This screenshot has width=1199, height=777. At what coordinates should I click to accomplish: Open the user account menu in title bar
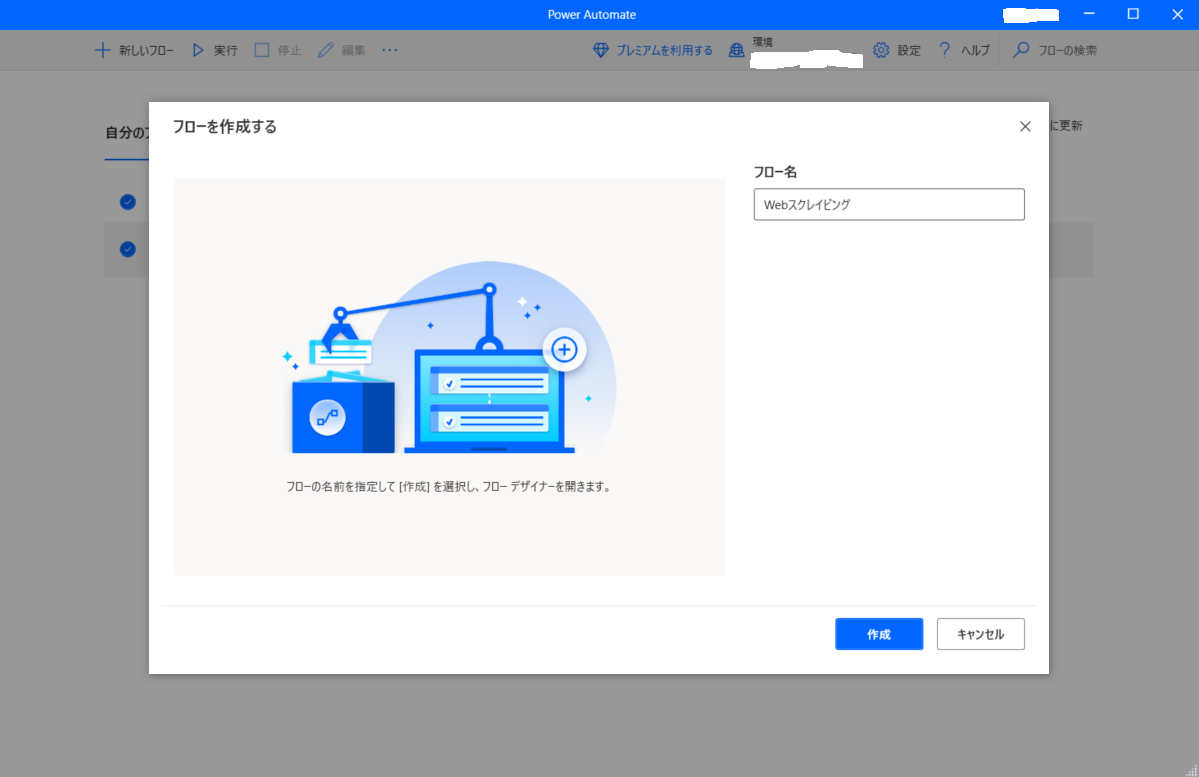click(1030, 15)
